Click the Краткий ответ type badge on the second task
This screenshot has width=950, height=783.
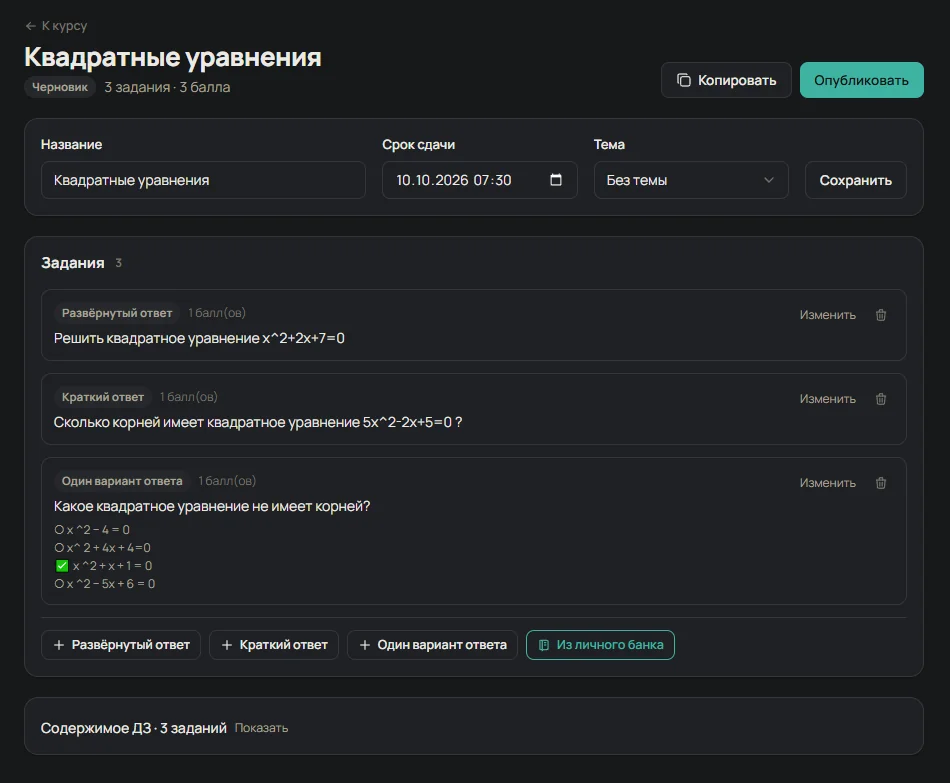click(x=102, y=397)
